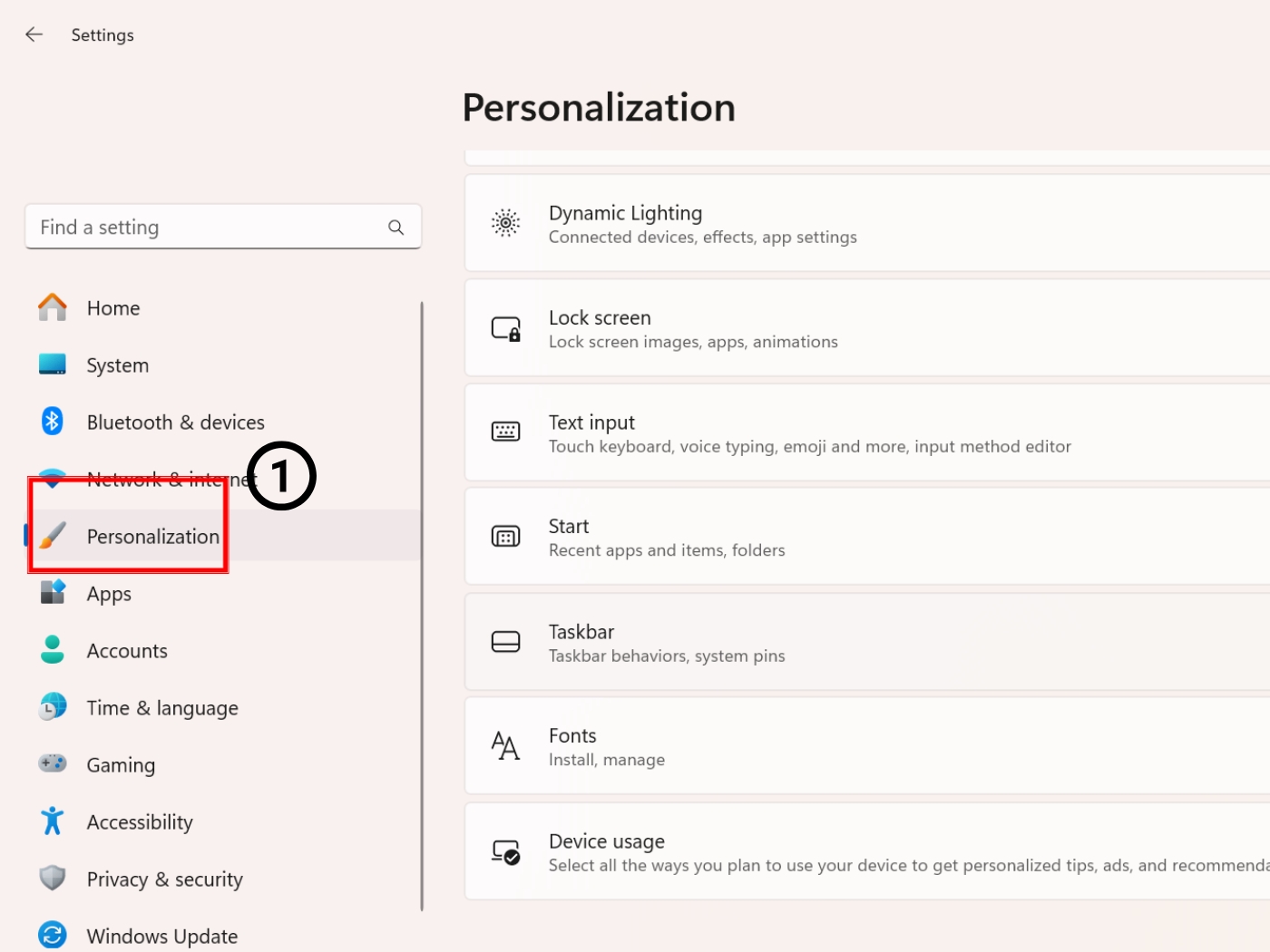Click 'Connected devices, effects, app settings' text
This screenshot has height=952, width=1270.
point(703,238)
